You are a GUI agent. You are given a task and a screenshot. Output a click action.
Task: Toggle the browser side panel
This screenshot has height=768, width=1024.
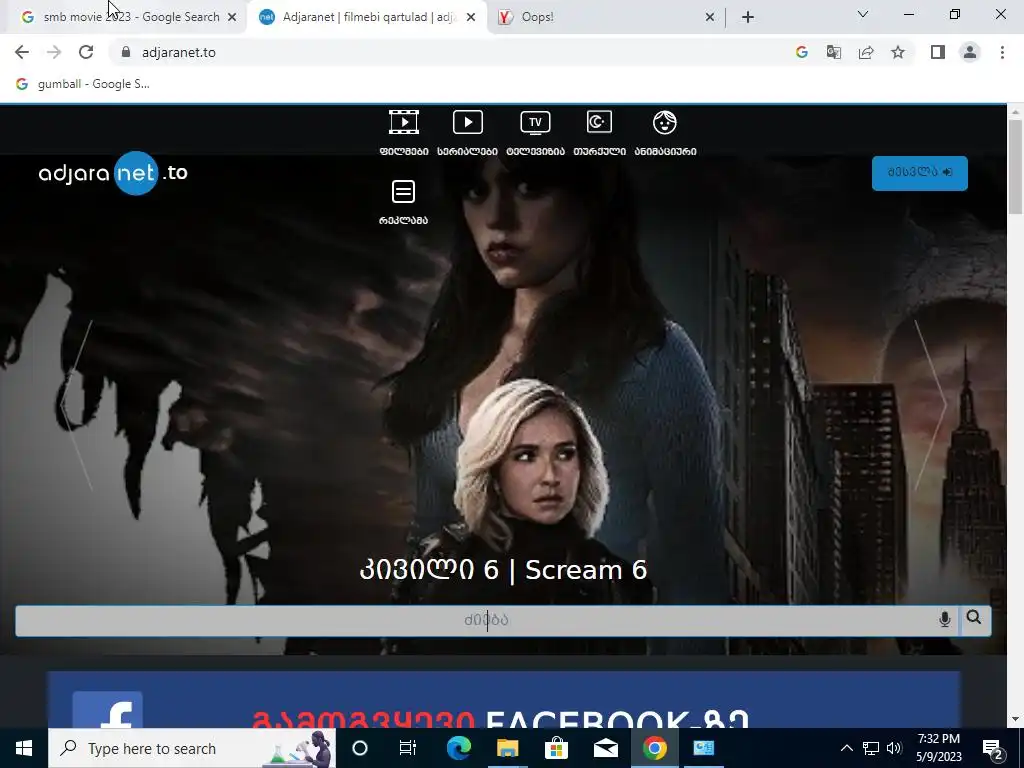point(938,52)
